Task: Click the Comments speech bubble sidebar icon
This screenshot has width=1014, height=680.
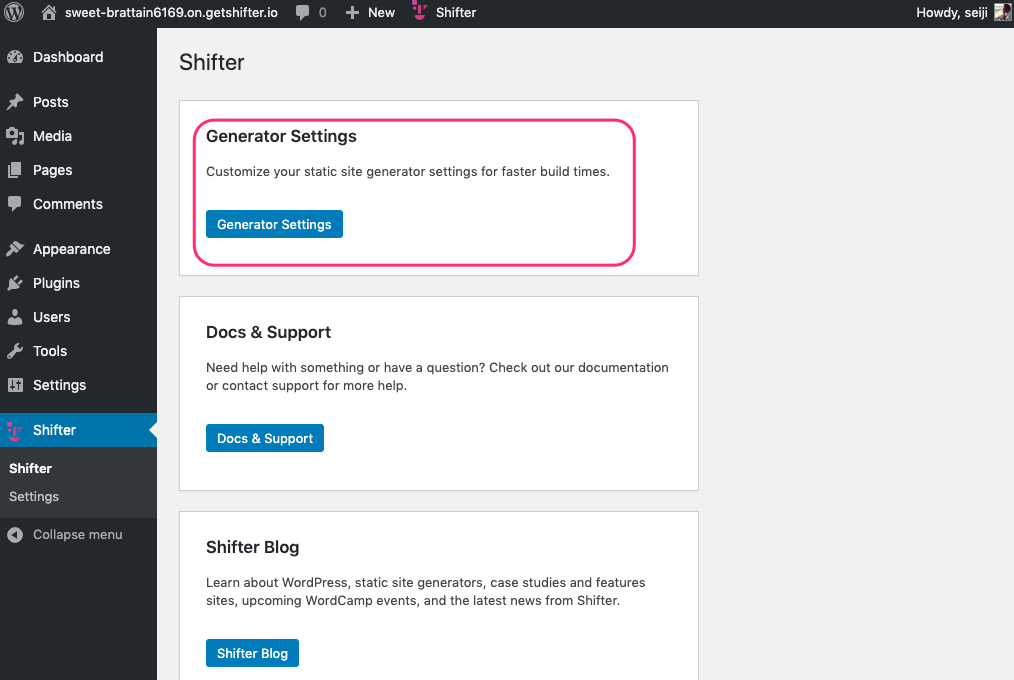Action: pos(15,204)
